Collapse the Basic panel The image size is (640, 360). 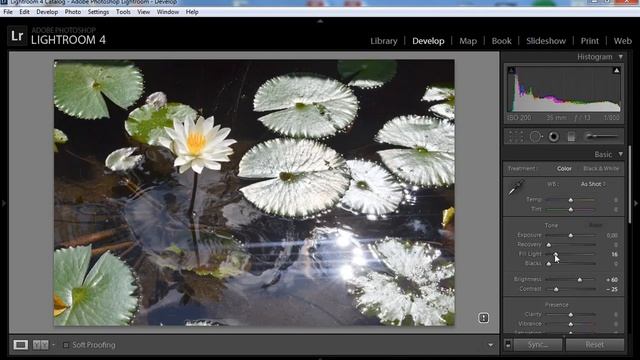pyautogui.click(x=620, y=154)
